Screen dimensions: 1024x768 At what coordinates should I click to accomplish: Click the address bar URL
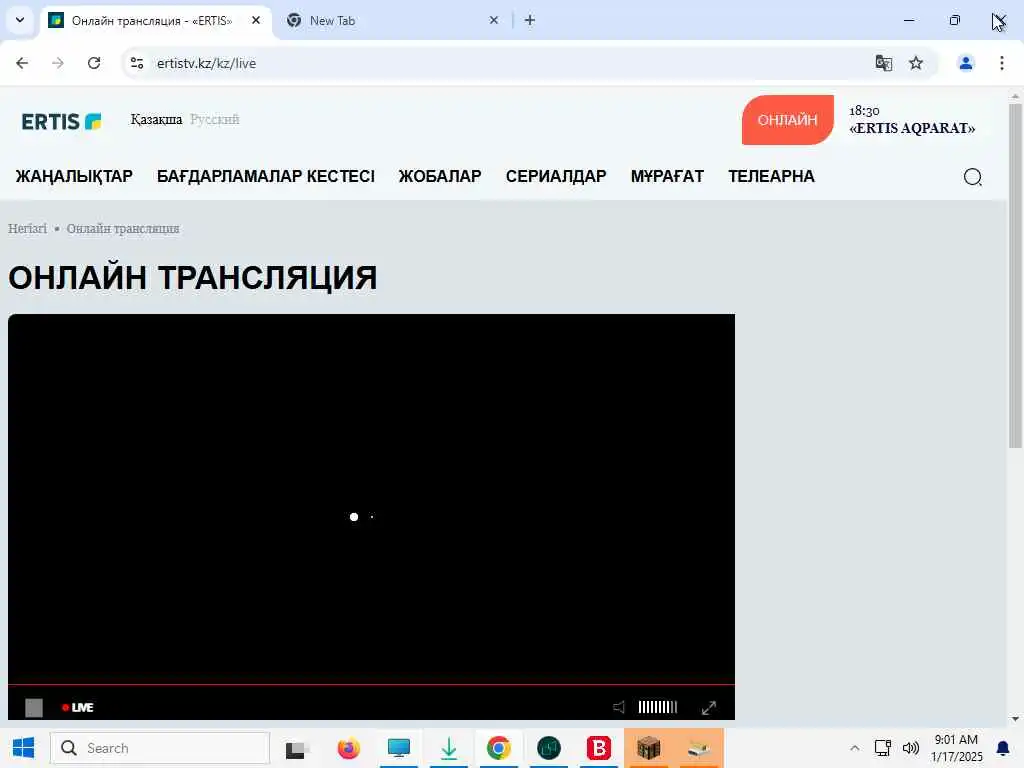pos(206,63)
